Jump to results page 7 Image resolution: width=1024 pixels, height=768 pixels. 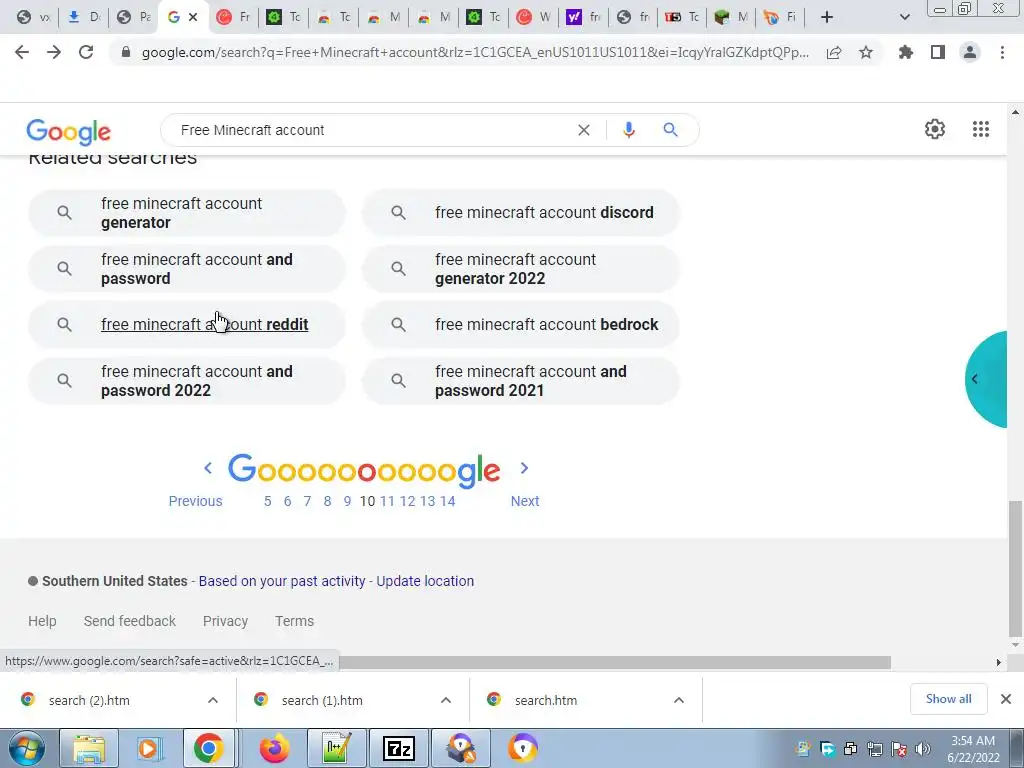[307, 501]
